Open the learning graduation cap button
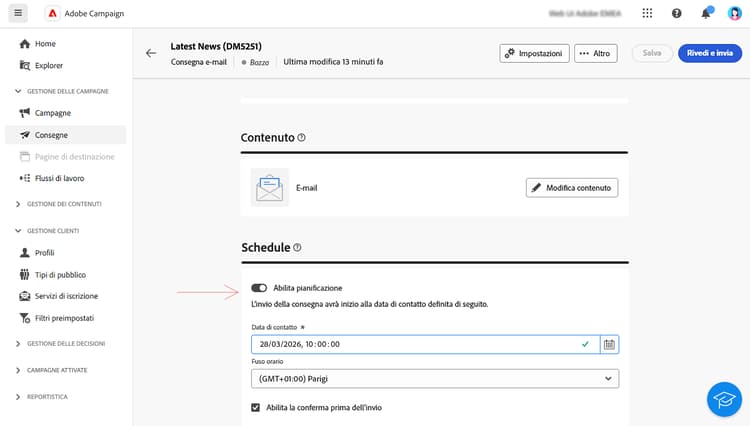Screen dimensions: 750x426 coord(724,399)
